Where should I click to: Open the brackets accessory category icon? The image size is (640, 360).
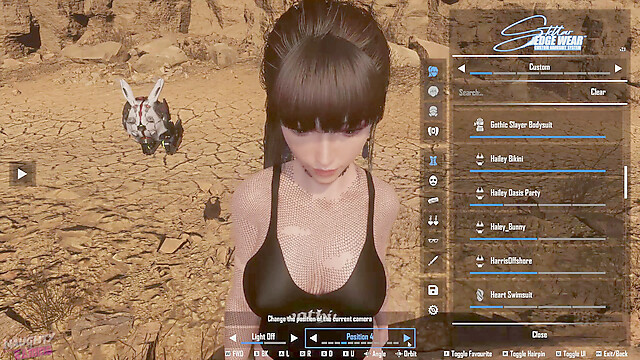click(433, 131)
